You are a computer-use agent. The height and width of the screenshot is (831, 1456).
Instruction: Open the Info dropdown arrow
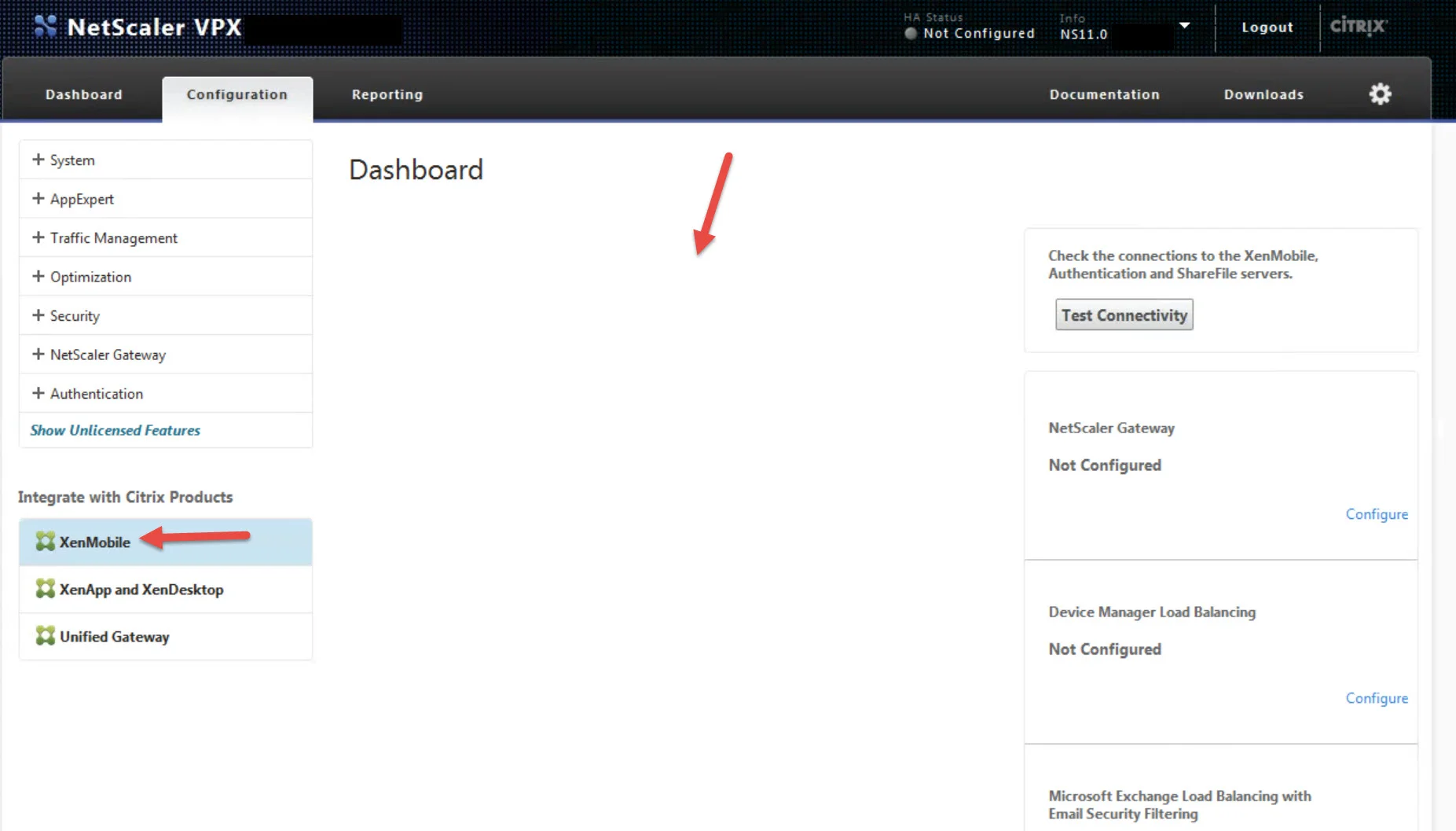[x=1184, y=26]
